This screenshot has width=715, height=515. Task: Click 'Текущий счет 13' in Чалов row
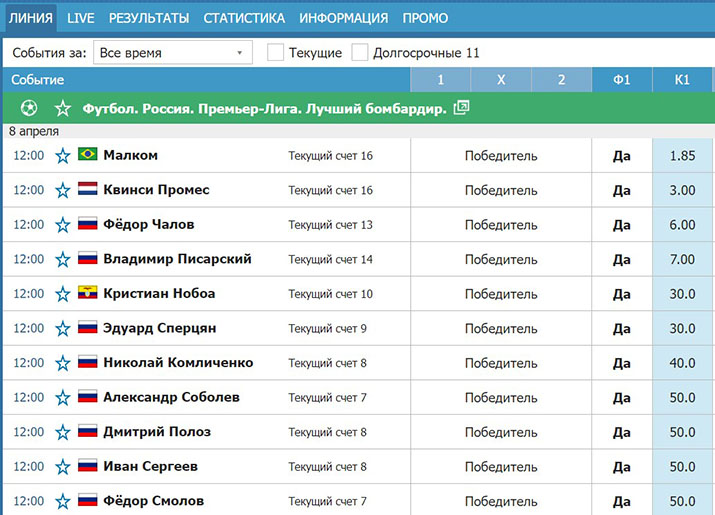click(331, 225)
